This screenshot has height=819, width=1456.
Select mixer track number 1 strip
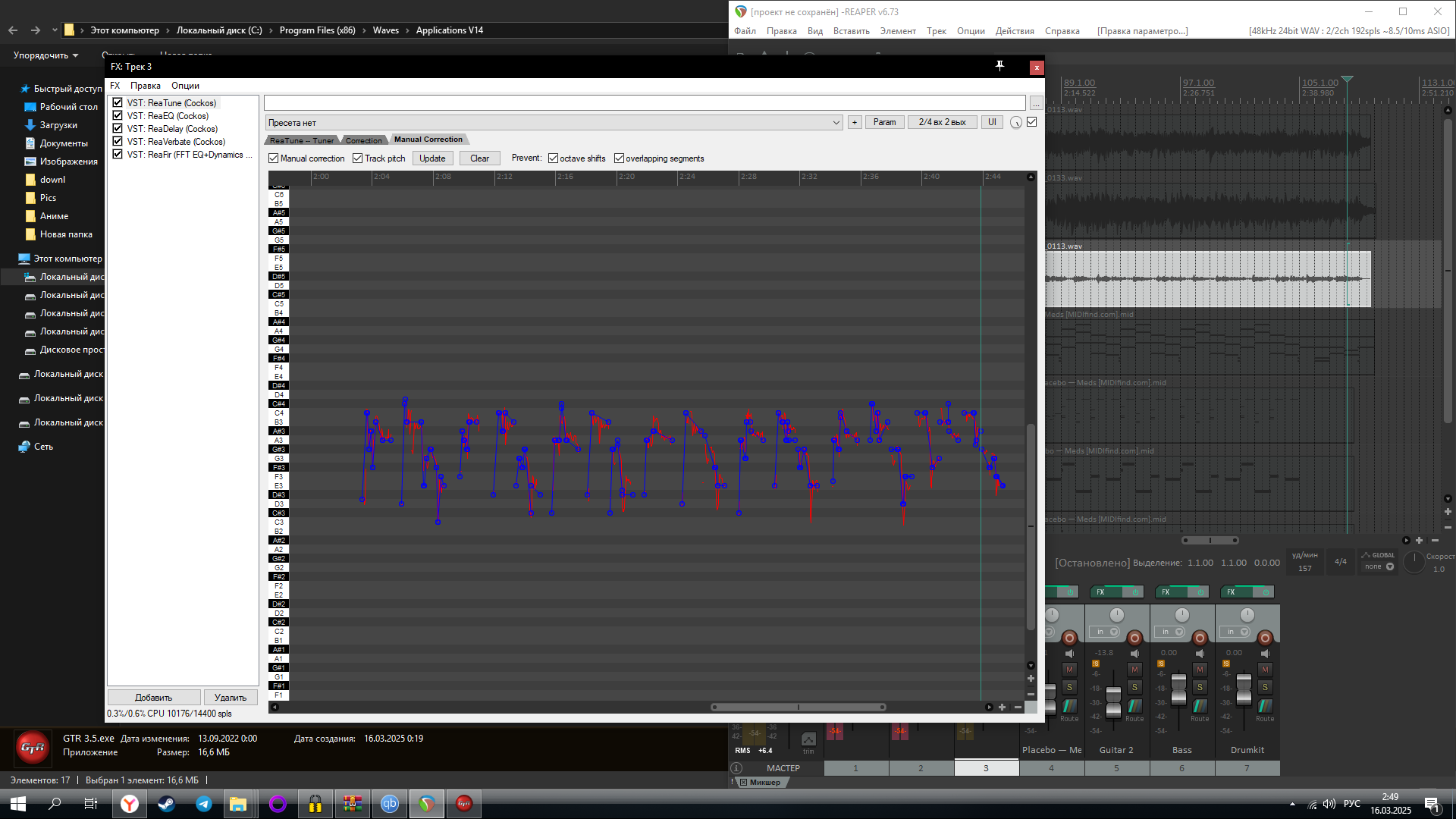tap(856, 768)
